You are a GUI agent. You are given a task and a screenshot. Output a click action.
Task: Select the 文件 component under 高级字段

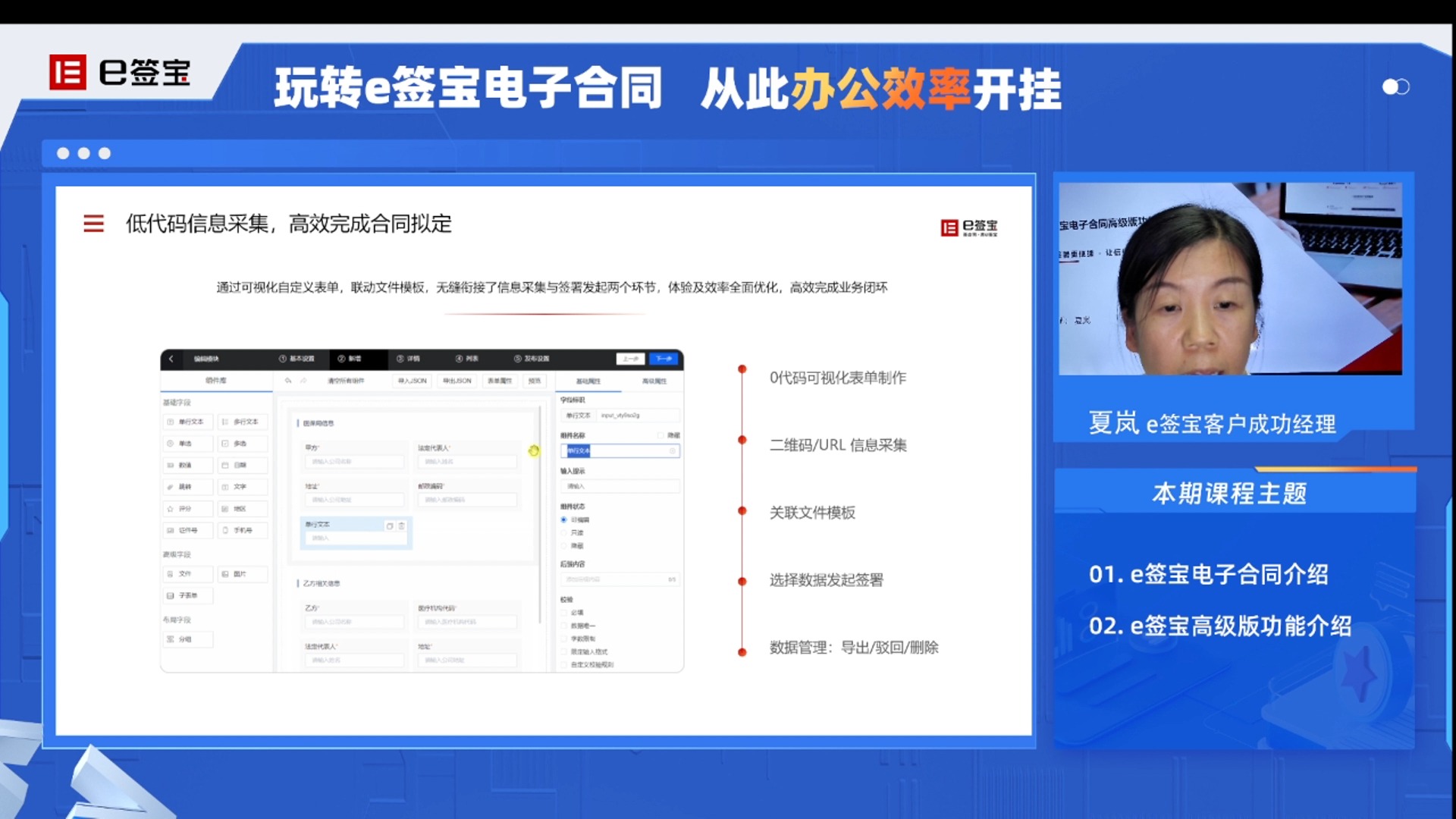(187, 574)
